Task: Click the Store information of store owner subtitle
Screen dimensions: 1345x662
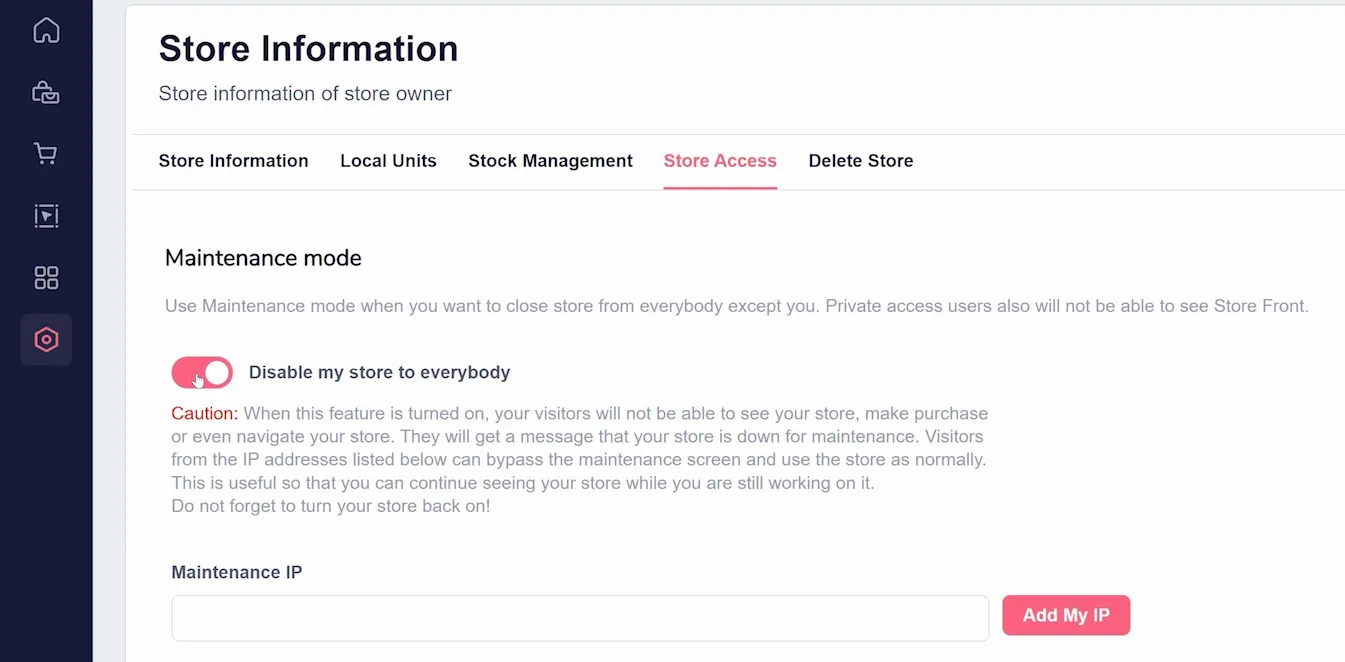Action: pyautogui.click(x=305, y=94)
